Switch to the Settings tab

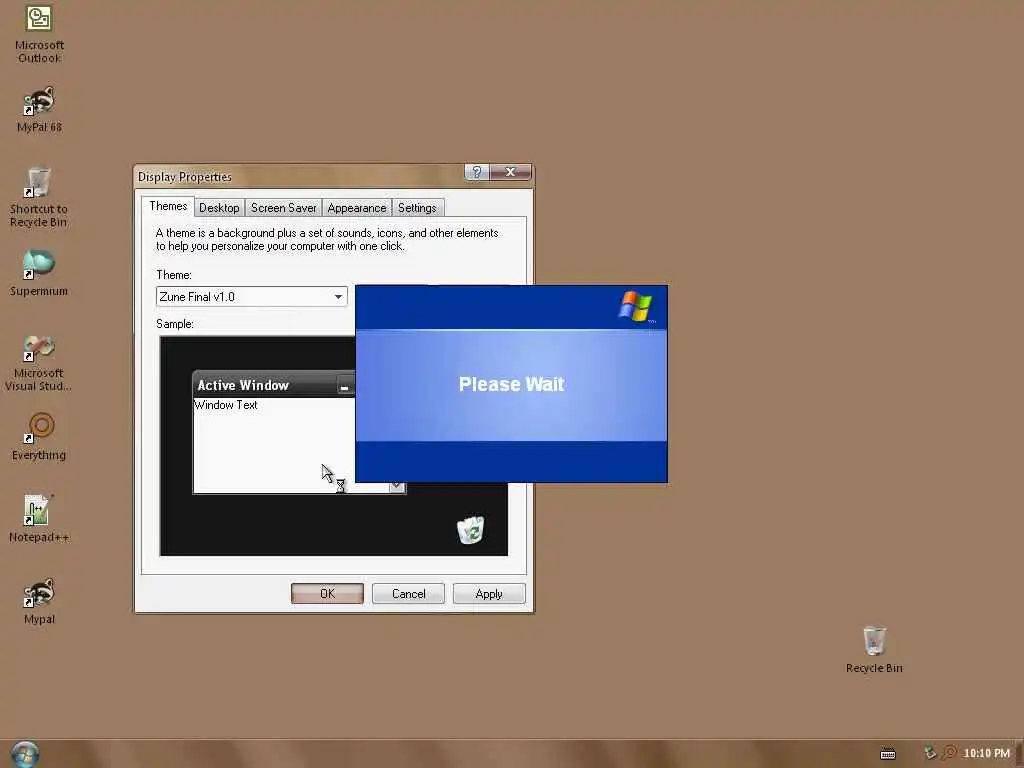(x=417, y=208)
